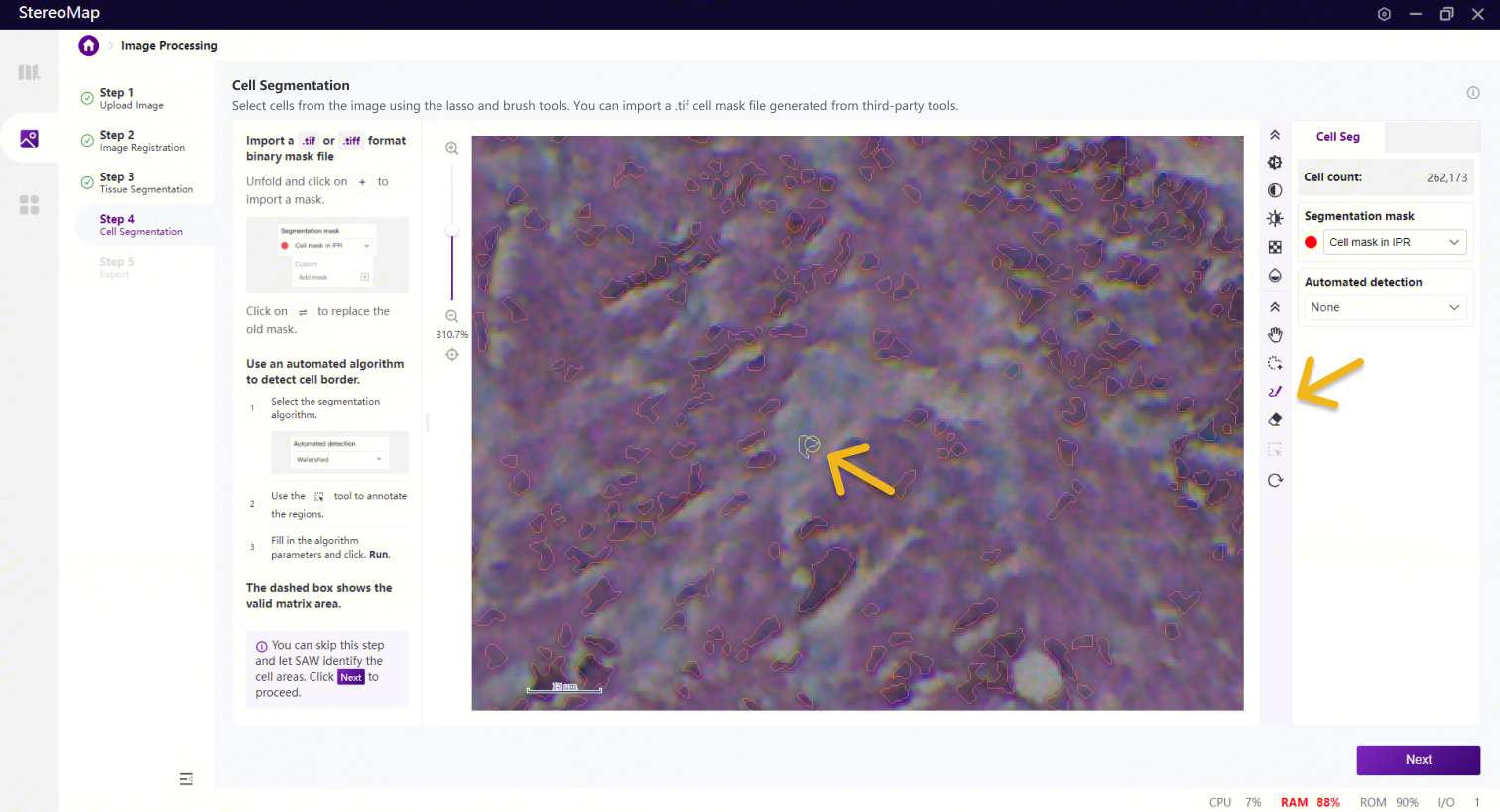Go to Step 2 Image Registration
This screenshot has height=812, width=1500.
click(142, 141)
